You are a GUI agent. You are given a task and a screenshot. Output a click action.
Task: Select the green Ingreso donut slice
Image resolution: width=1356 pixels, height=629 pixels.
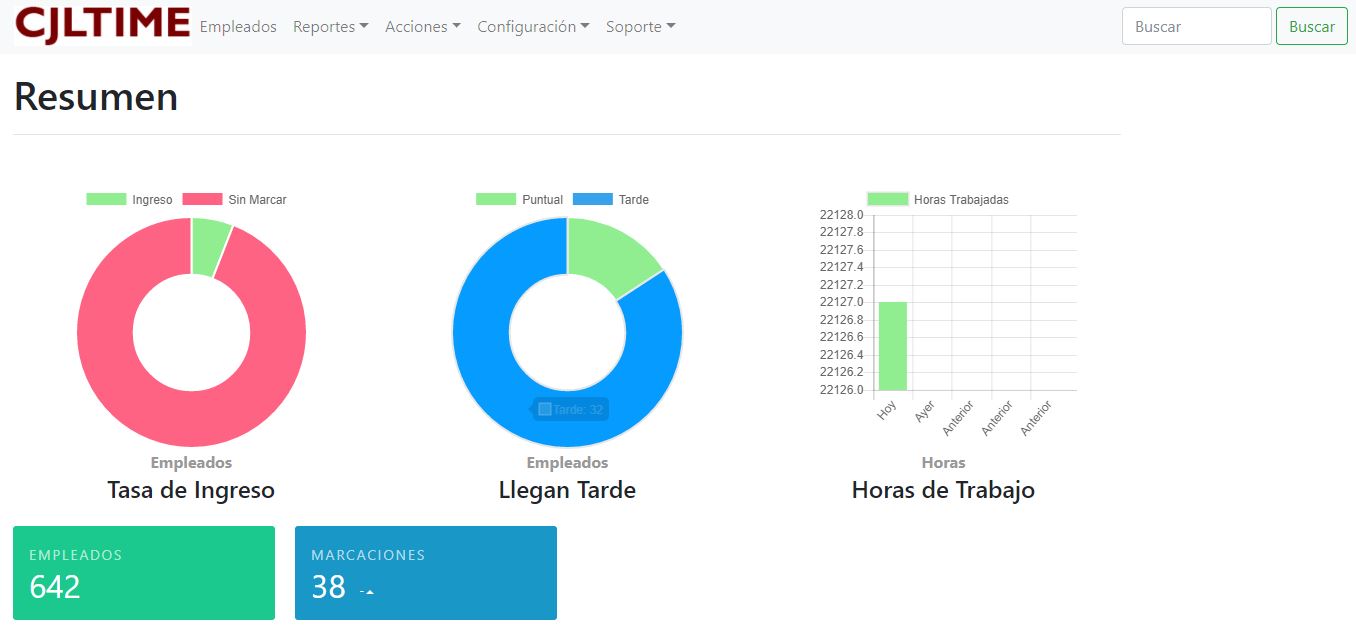point(209,246)
